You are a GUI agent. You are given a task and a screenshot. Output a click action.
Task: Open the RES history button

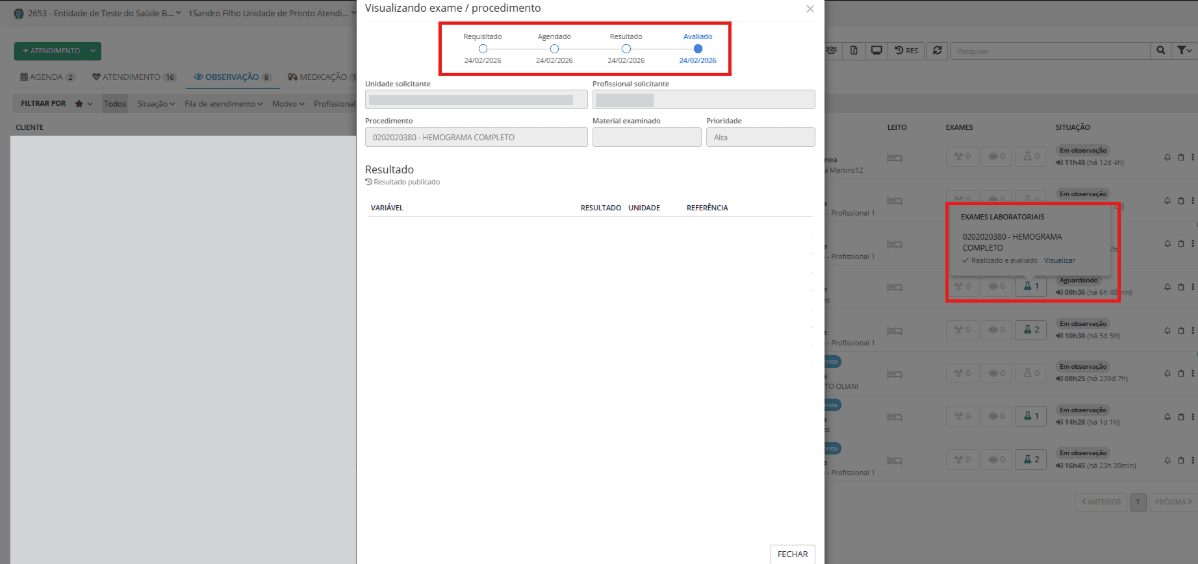[906, 50]
